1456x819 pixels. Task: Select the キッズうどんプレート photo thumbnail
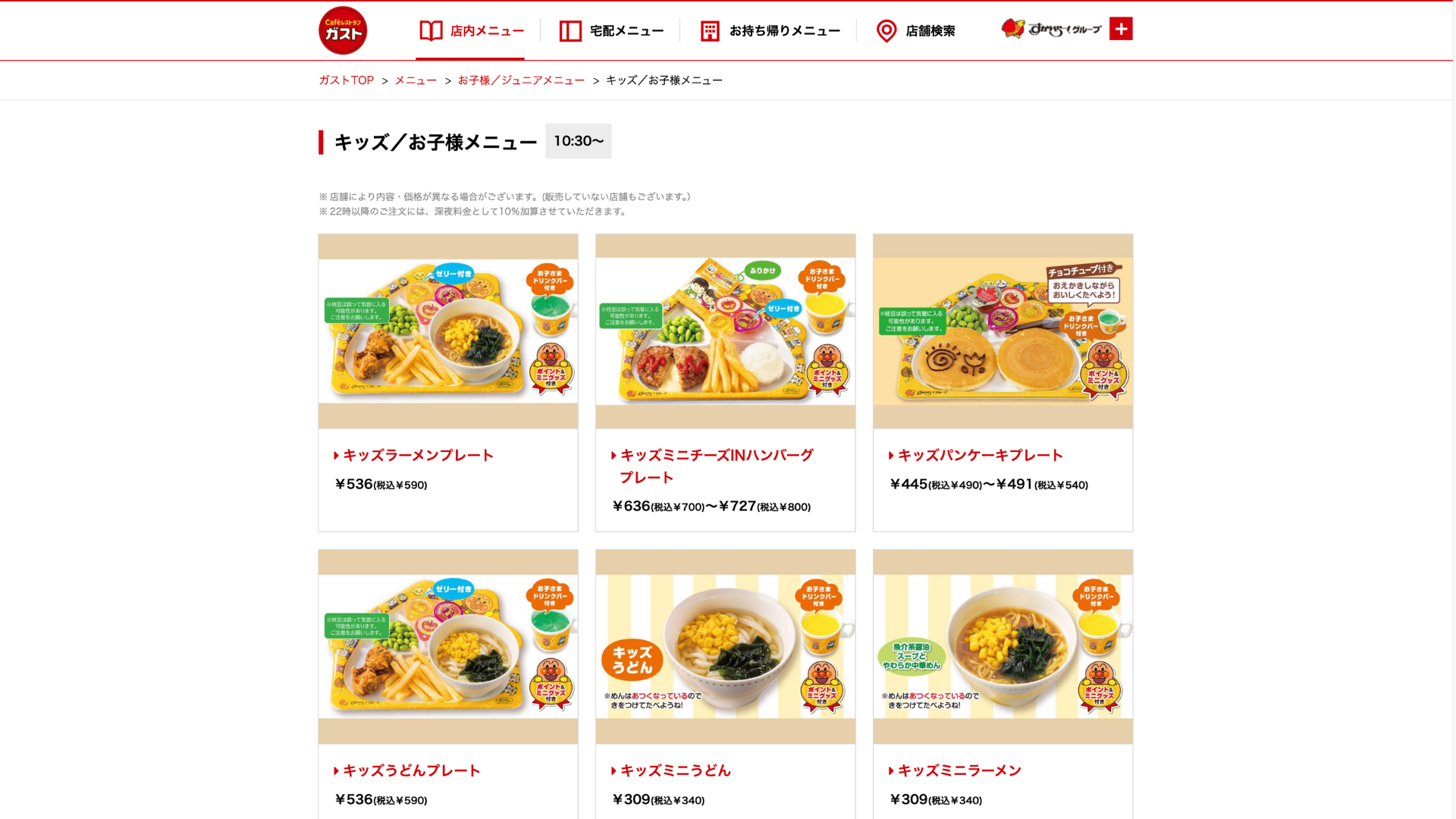click(448, 647)
